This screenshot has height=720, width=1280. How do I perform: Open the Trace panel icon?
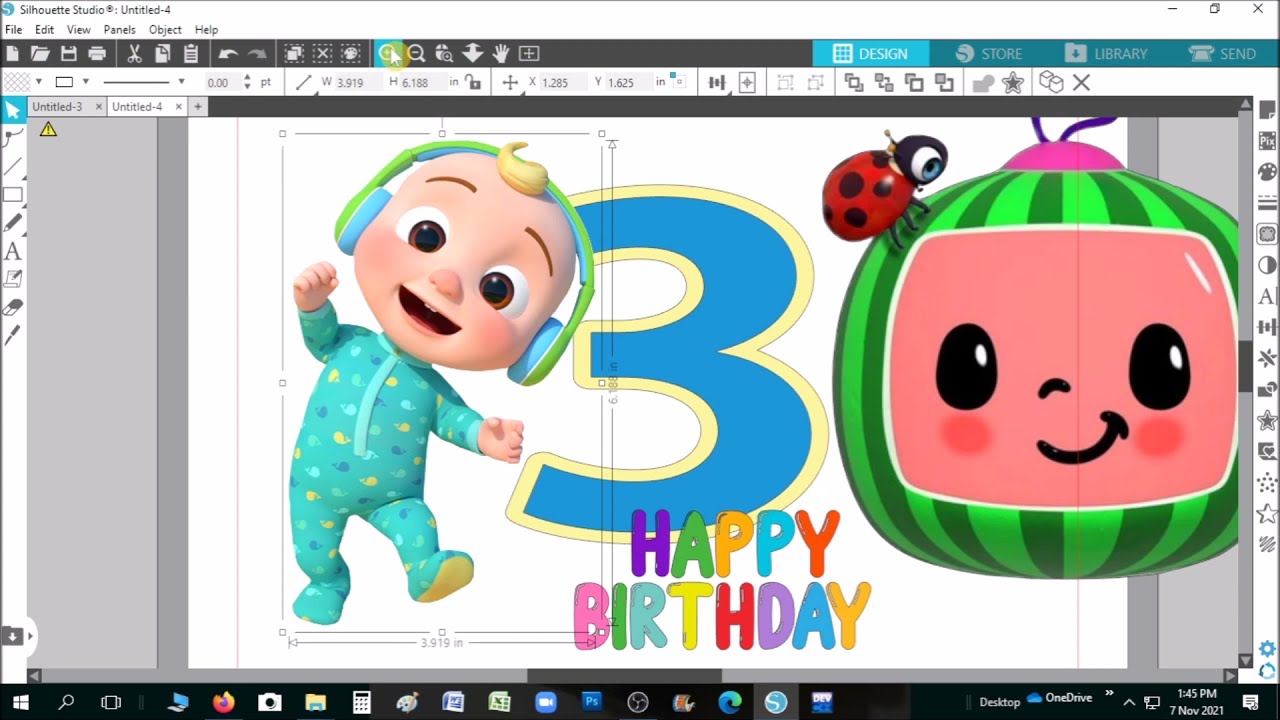coord(1267,234)
